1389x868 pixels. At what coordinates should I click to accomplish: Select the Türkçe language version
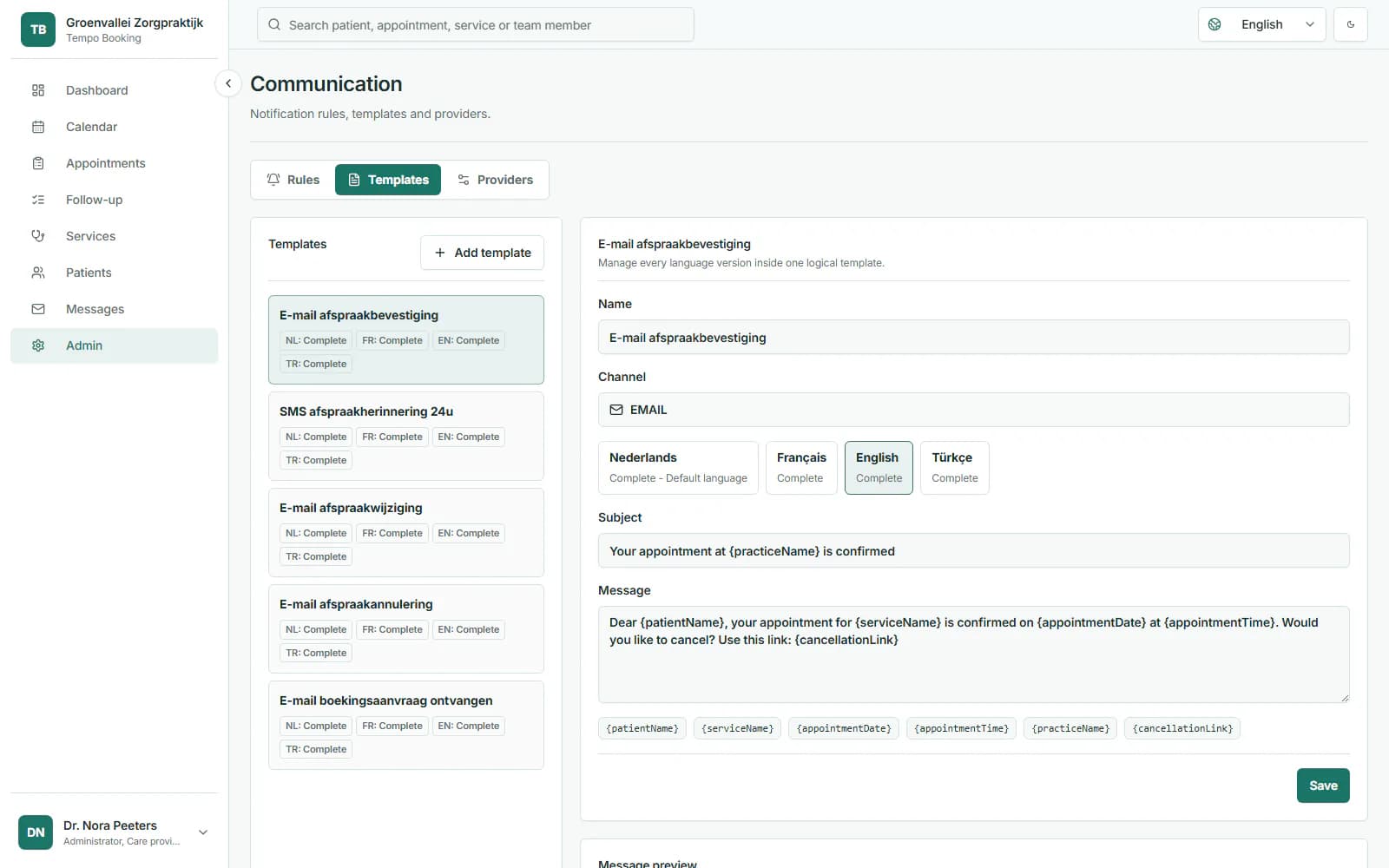[x=954, y=468]
